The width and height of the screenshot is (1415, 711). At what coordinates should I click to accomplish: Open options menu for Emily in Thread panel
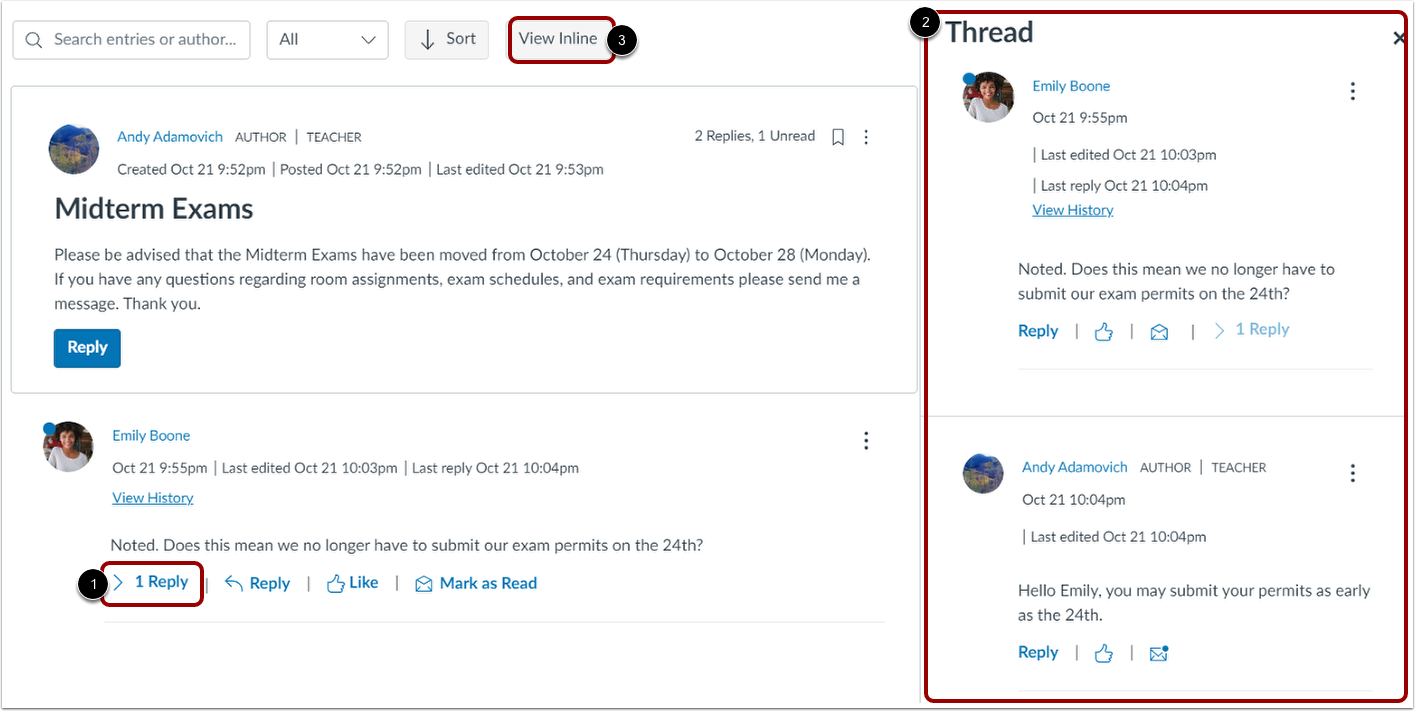pos(1352,92)
